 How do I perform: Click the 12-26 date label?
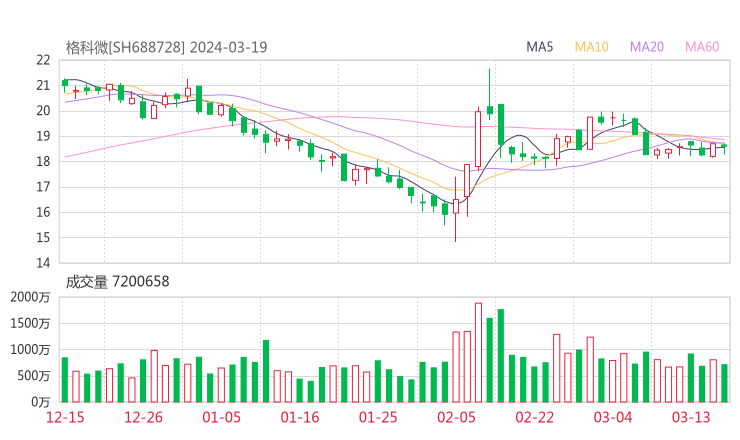143,417
